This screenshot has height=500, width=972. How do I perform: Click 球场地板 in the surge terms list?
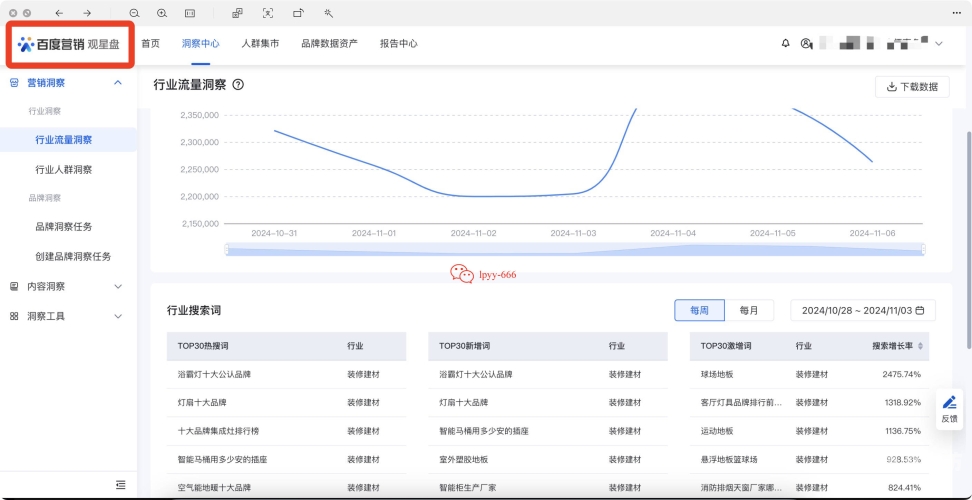pyautogui.click(x=717, y=375)
